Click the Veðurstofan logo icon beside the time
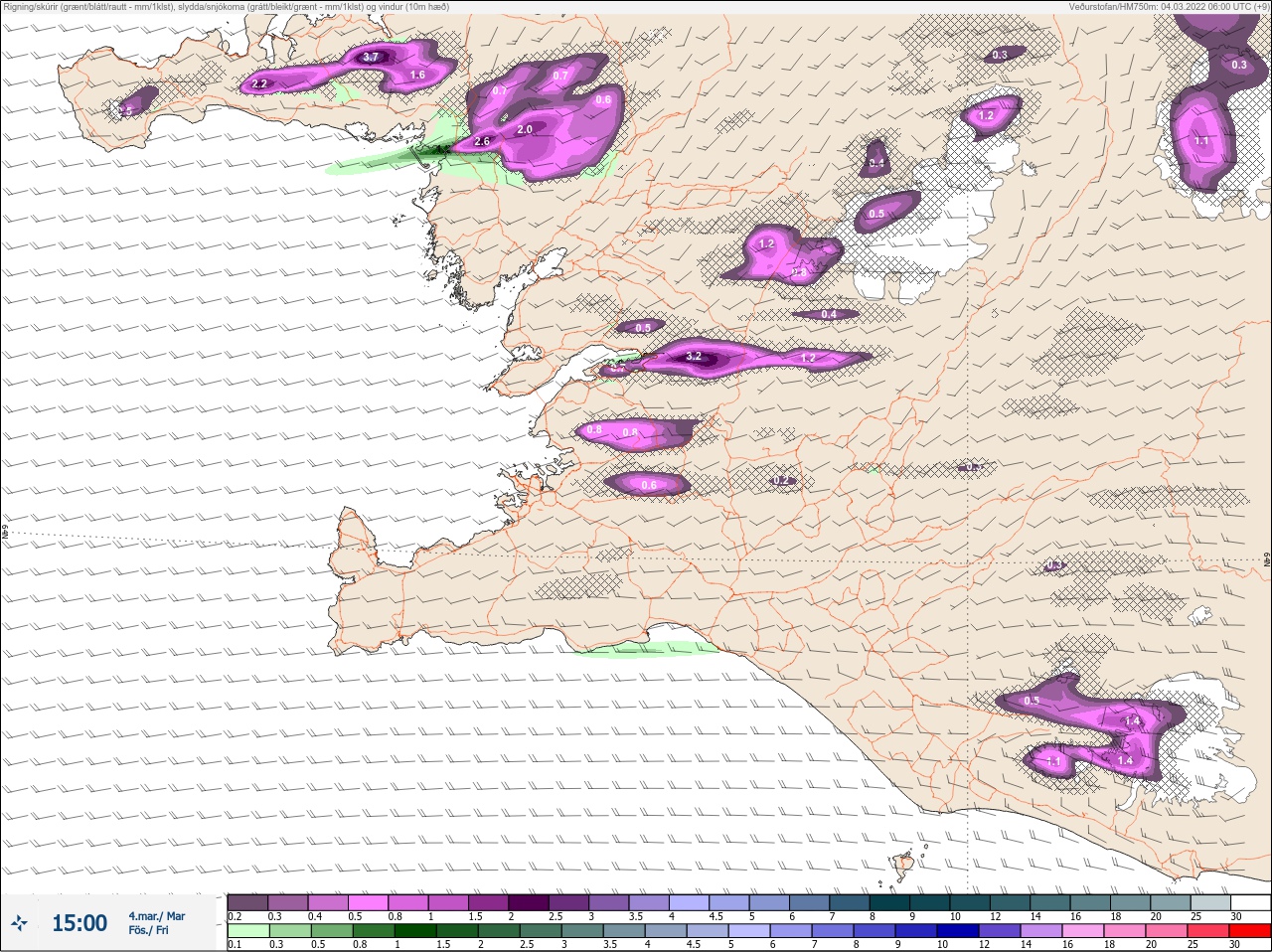 19,924
